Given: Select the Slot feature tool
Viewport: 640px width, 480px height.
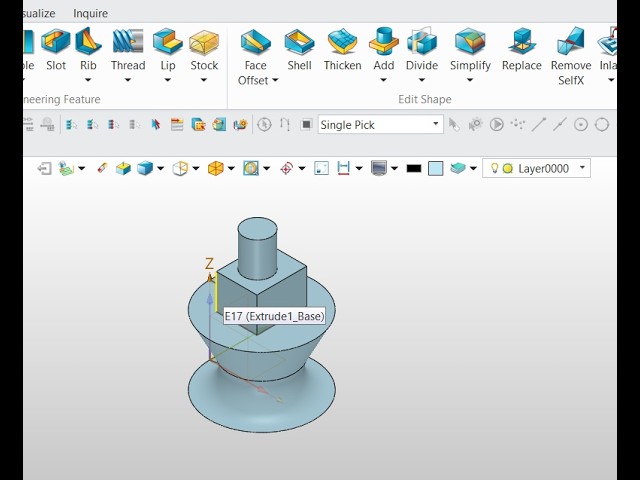Looking at the screenshot, I should click(56, 49).
